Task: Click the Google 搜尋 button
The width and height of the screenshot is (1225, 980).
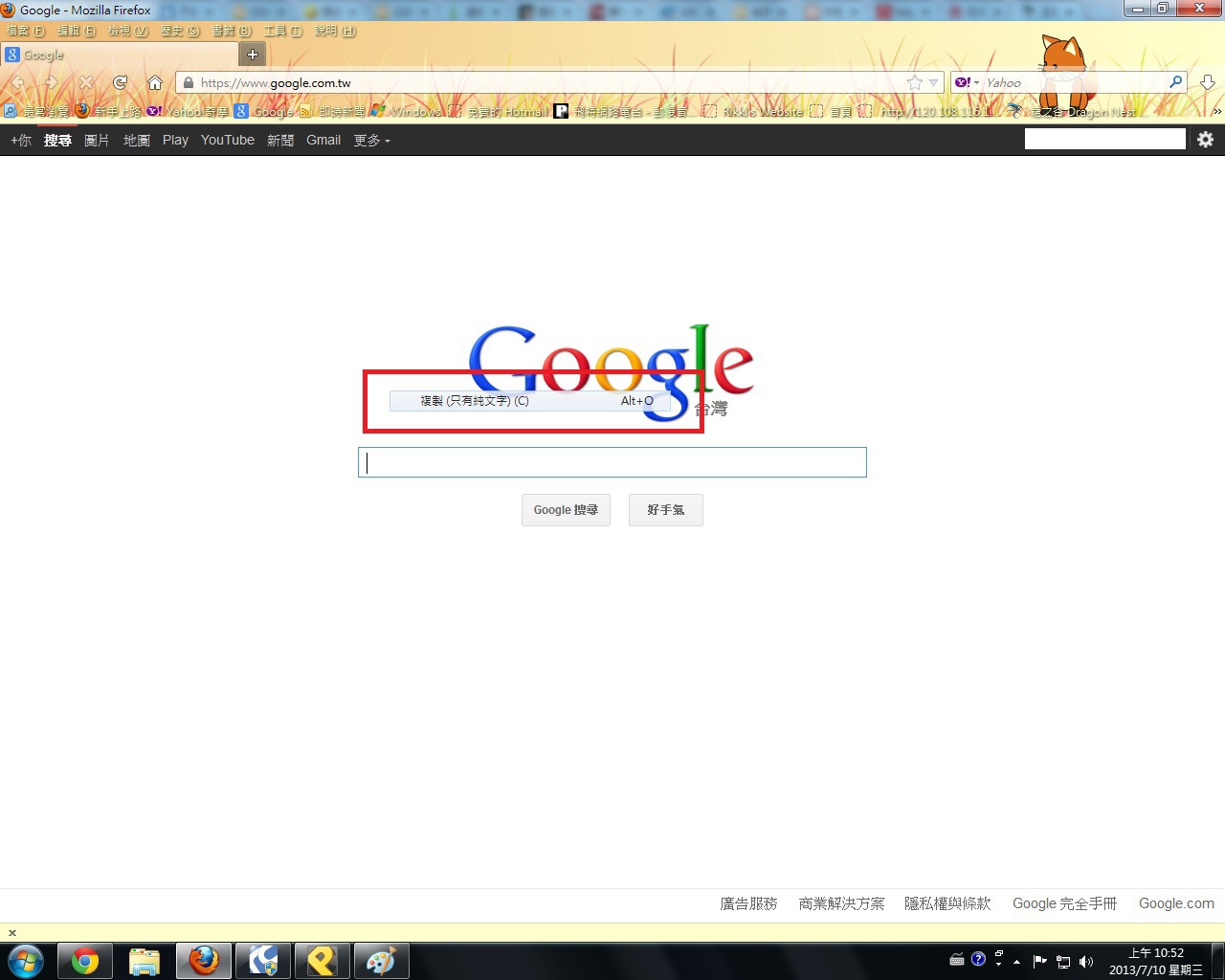Action: [x=566, y=510]
